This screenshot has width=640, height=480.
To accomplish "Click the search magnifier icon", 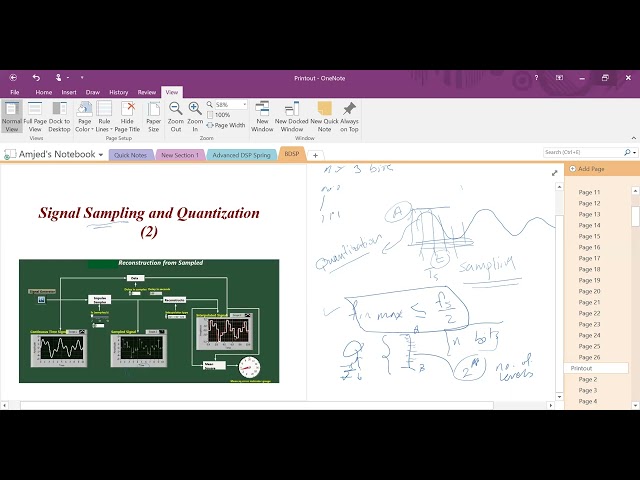I will 627,152.
